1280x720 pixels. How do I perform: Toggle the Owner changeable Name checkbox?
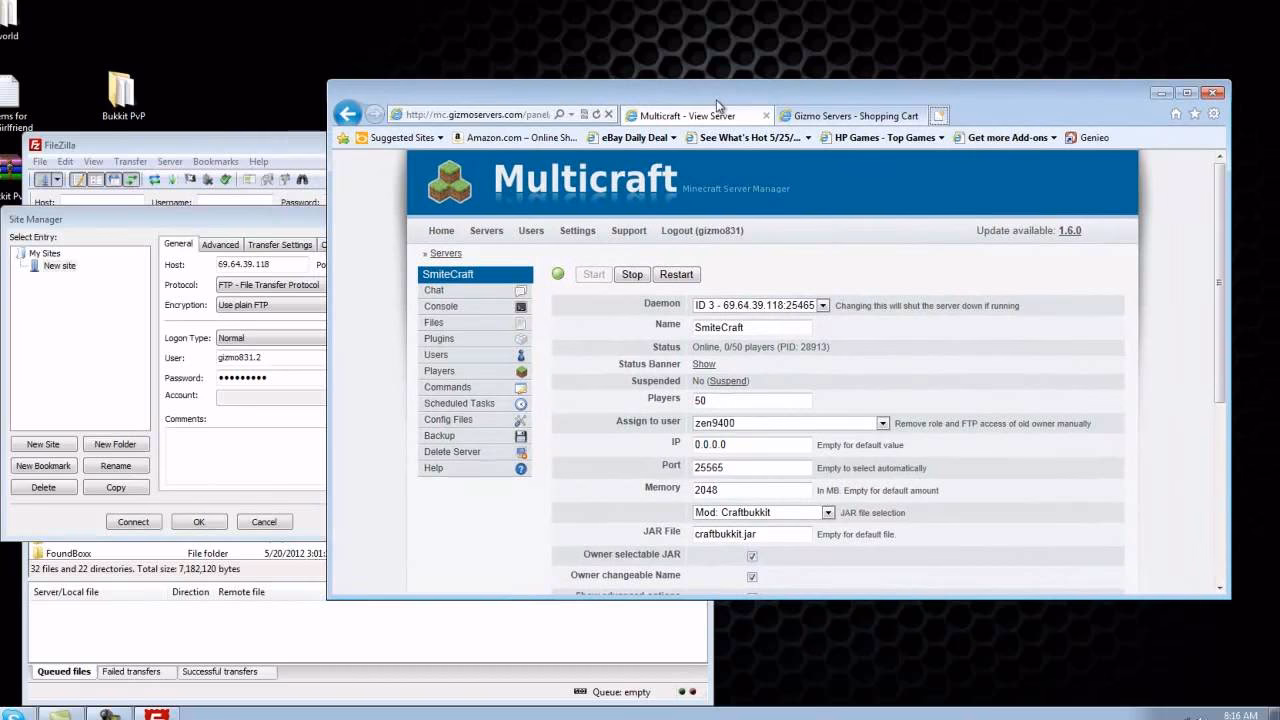point(752,577)
